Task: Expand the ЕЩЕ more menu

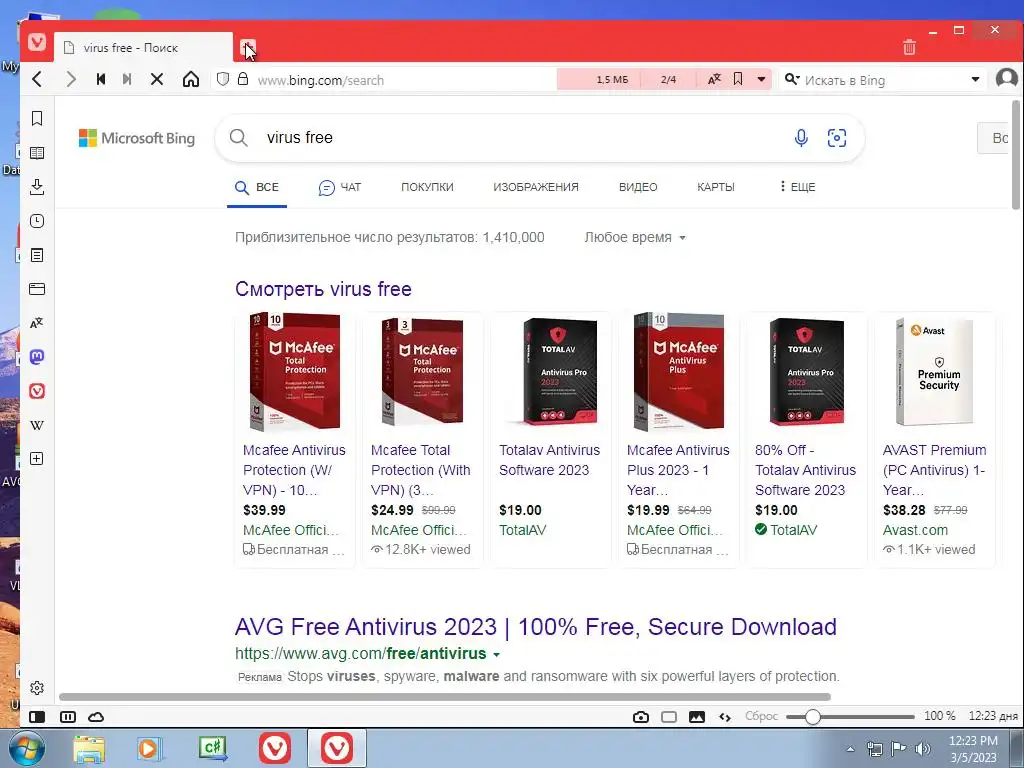Action: pyautogui.click(x=797, y=187)
